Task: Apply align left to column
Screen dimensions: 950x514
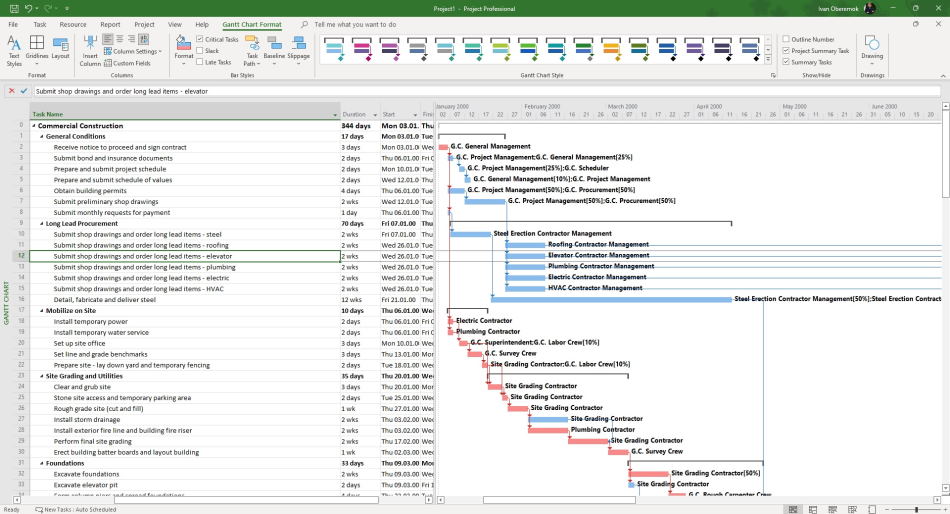Action: pos(108,39)
